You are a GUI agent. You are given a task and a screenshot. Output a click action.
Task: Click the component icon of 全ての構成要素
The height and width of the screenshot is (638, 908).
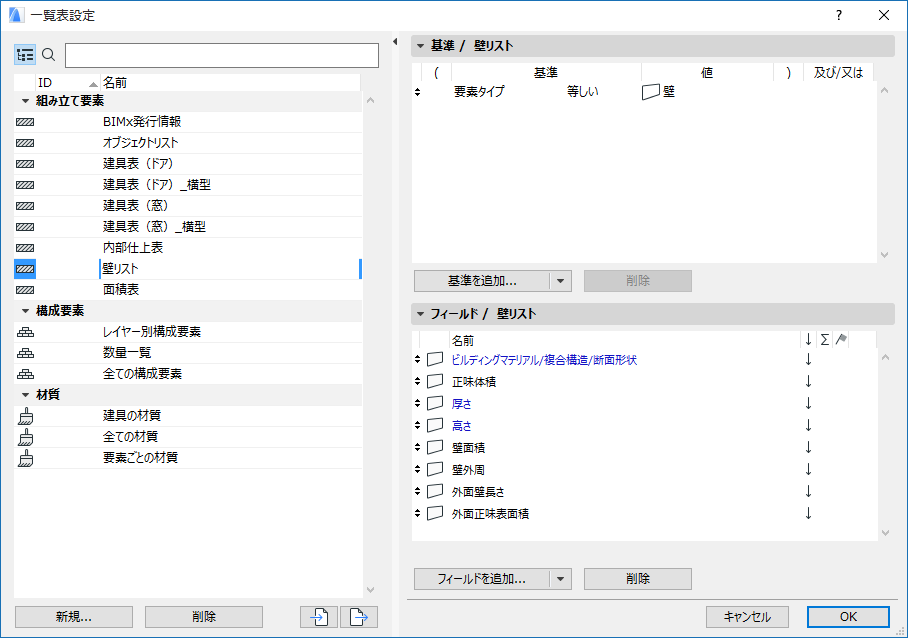point(25,374)
